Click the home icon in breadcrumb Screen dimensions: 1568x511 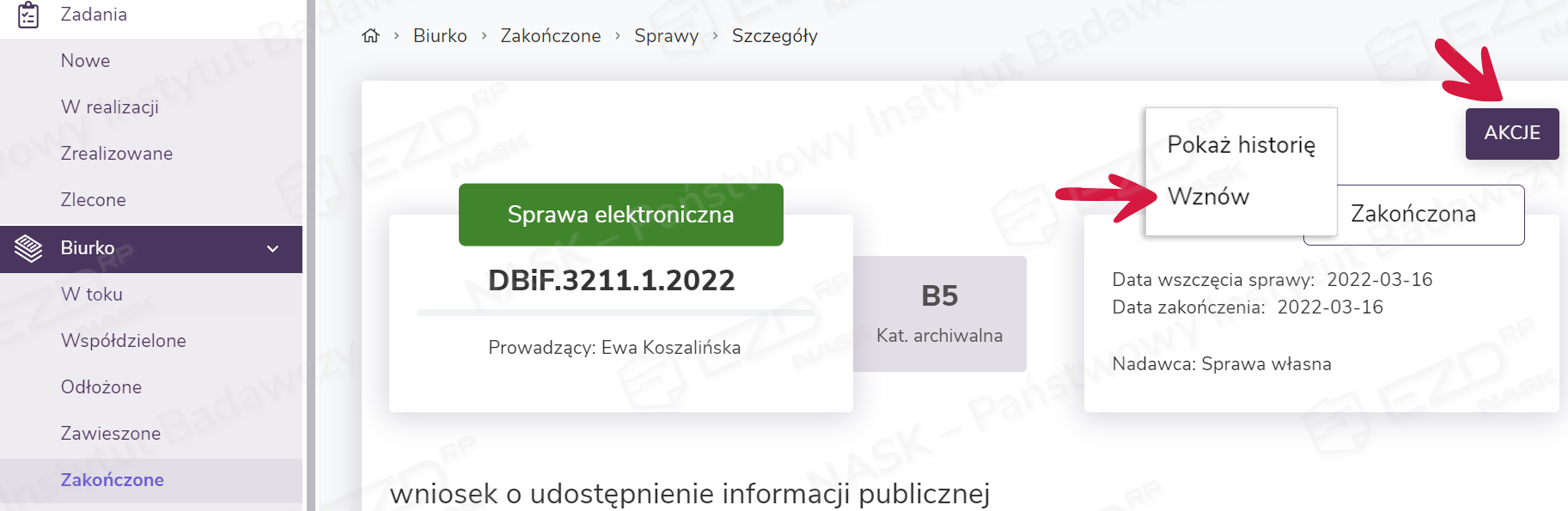tap(370, 35)
